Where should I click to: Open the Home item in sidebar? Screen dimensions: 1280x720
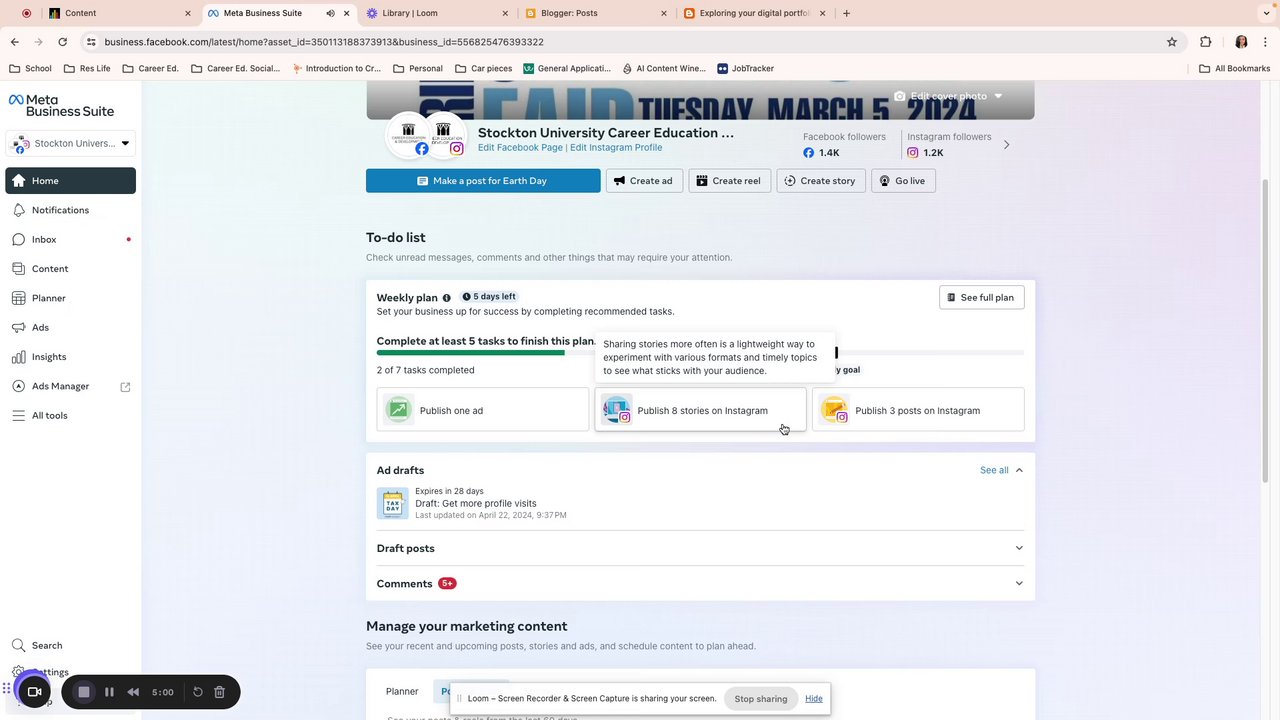70,181
